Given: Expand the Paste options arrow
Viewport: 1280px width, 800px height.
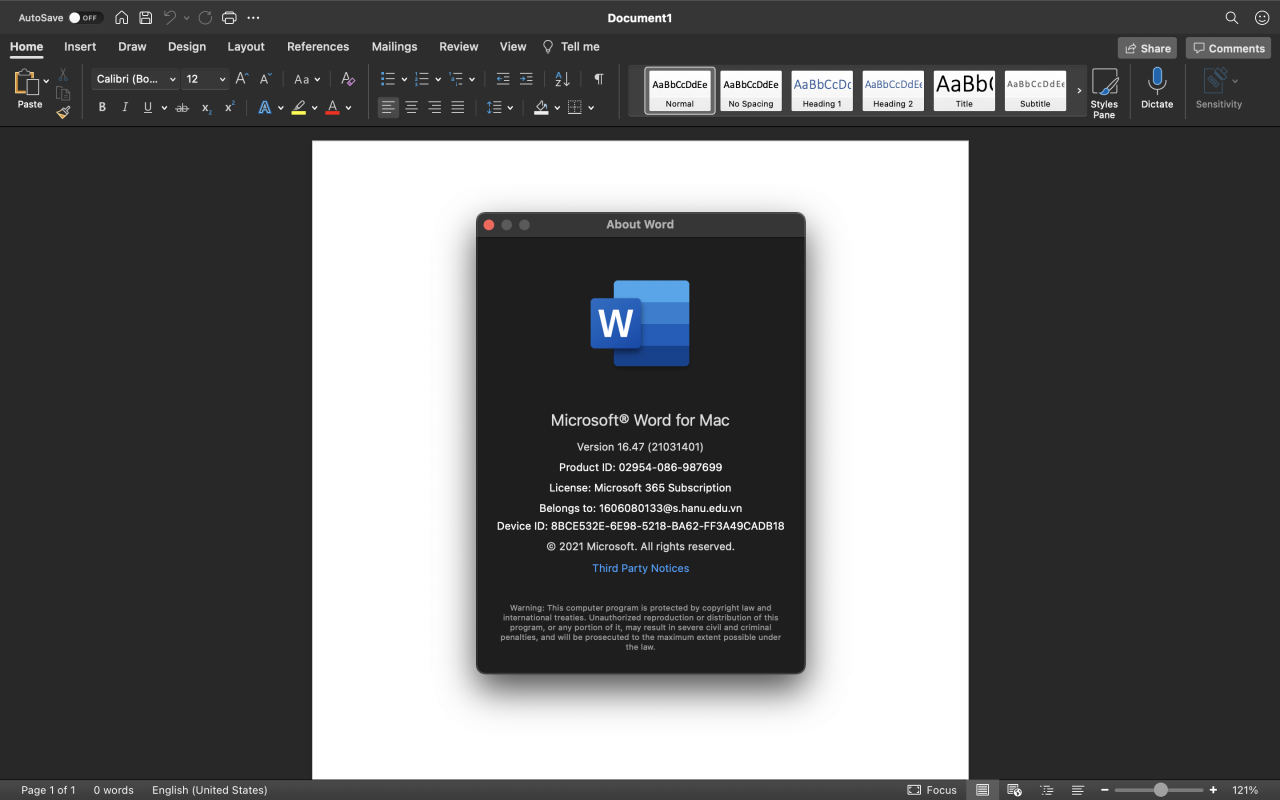Looking at the screenshot, I should coord(46,81).
